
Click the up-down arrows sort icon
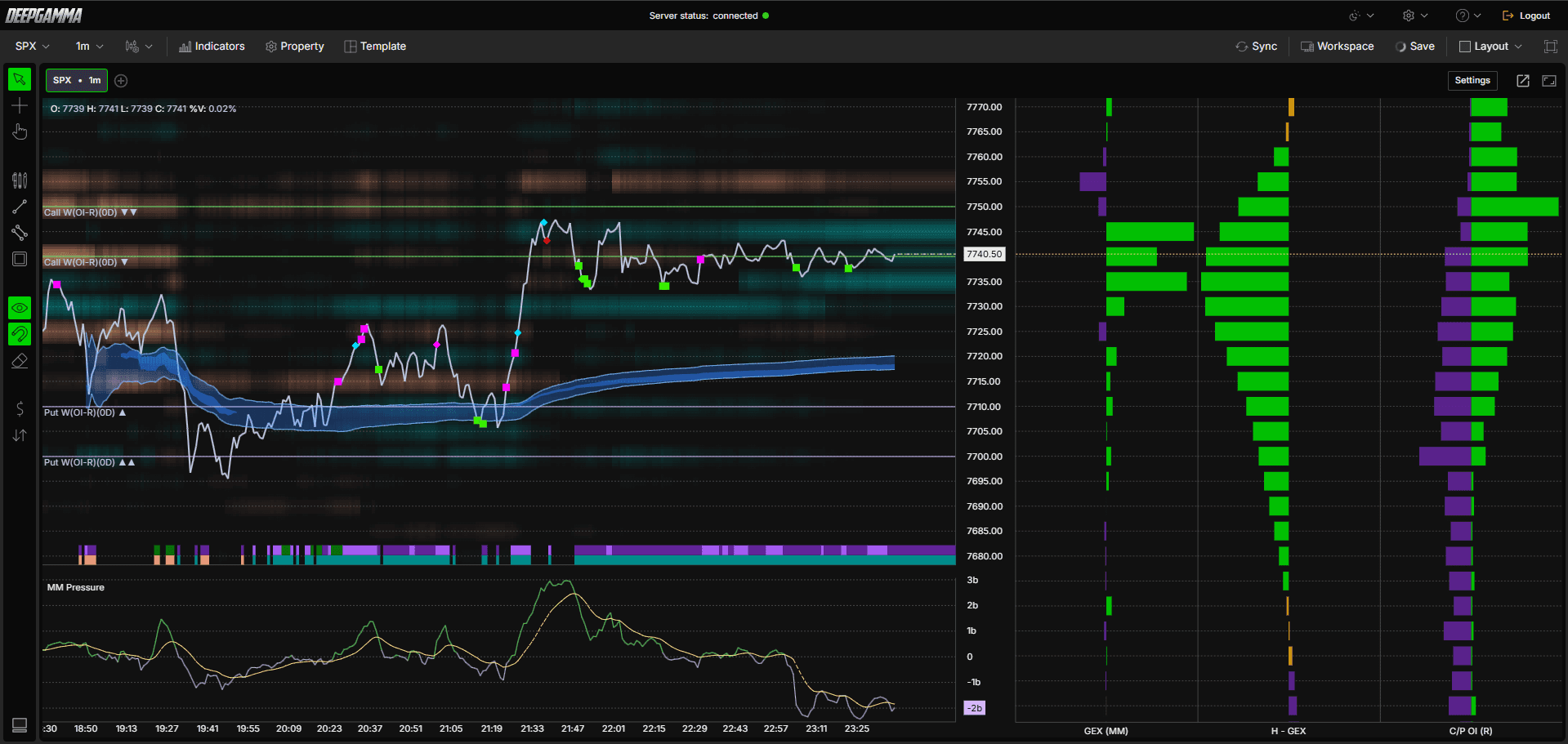point(20,435)
